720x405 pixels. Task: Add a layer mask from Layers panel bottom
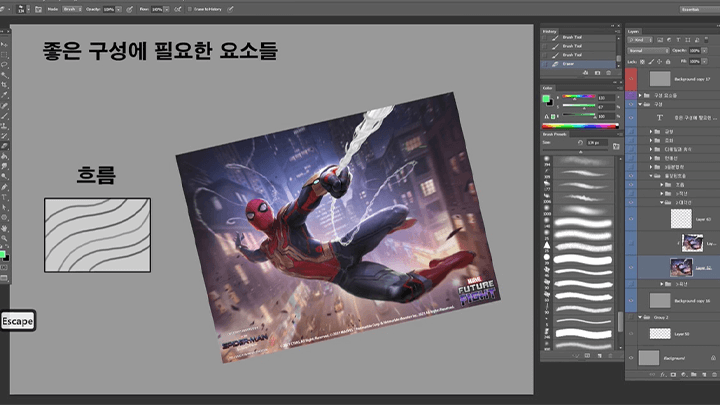tap(673, 375)
